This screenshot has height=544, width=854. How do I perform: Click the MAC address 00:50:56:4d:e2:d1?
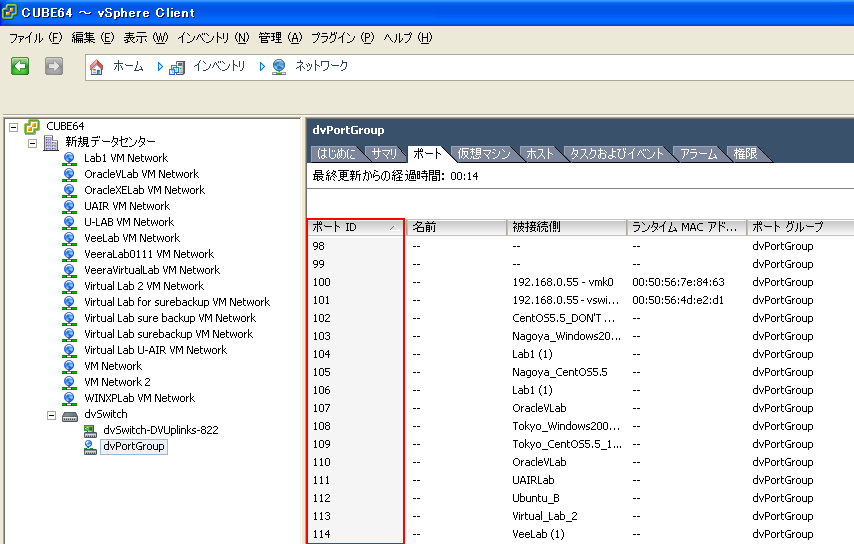tap(678, 300)
